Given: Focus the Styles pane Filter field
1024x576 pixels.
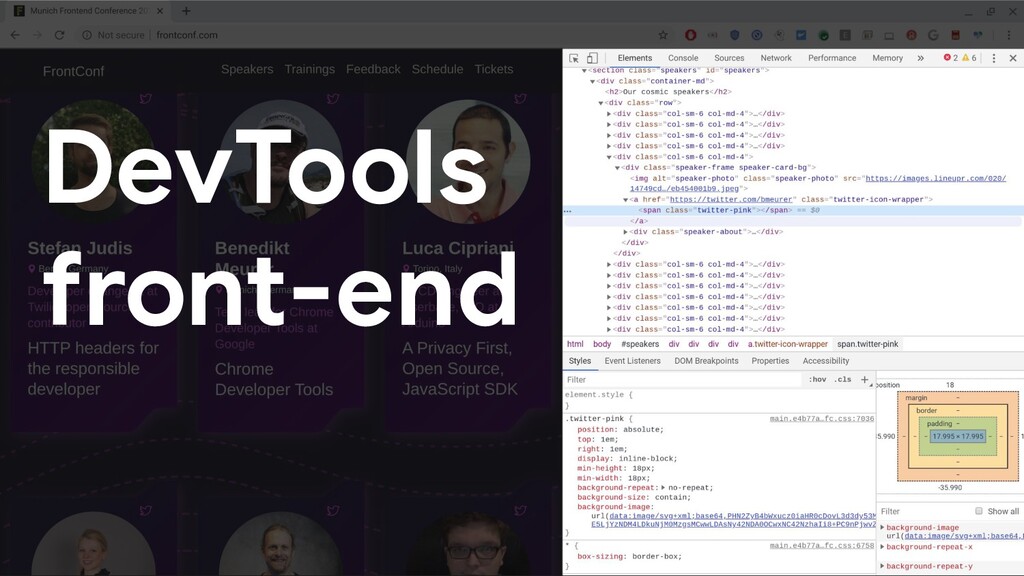Looking at the screenshot, I should coord(682,379).
